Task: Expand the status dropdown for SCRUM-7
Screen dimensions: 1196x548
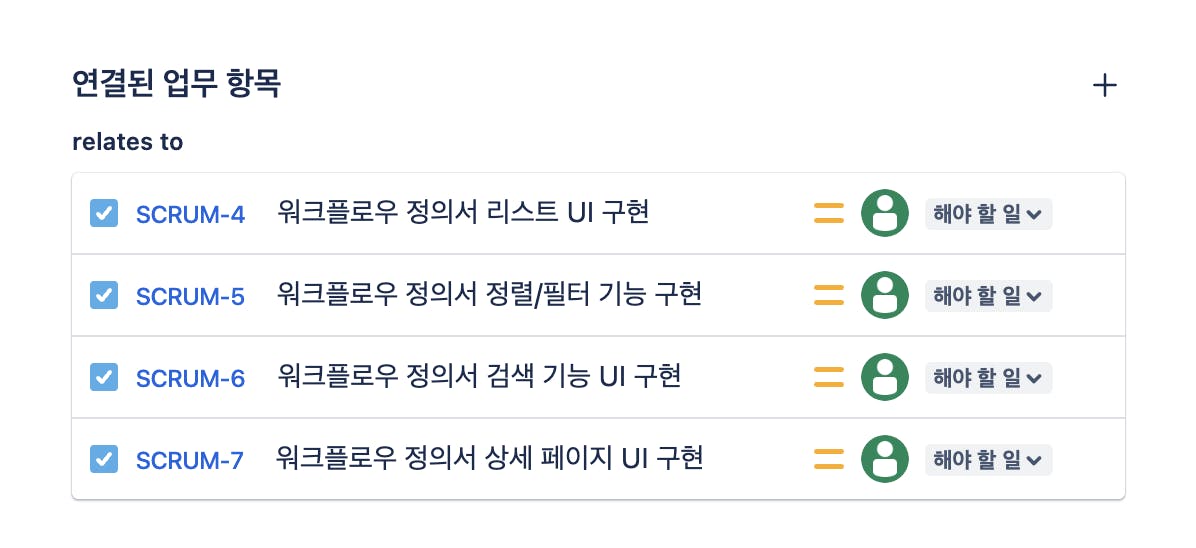Action: pos(987,459)
